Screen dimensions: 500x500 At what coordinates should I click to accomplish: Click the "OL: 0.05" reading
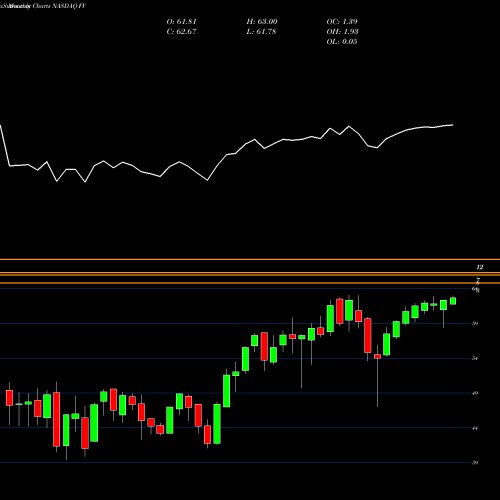point(342,42)
